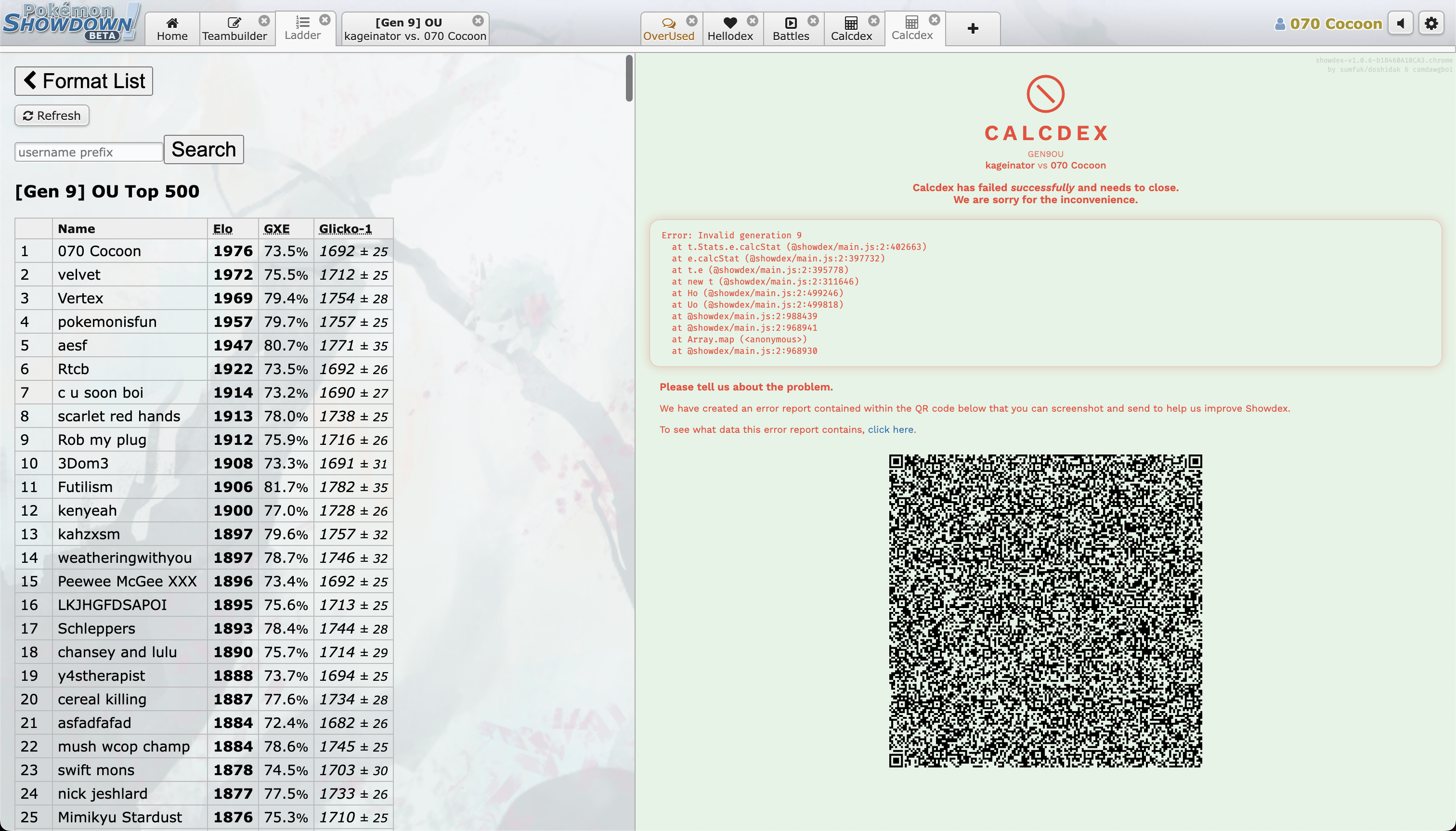Select the active Calcdex error tab
The width and height of the screenshot is (1456, 831).
click(x=912, y=28)
